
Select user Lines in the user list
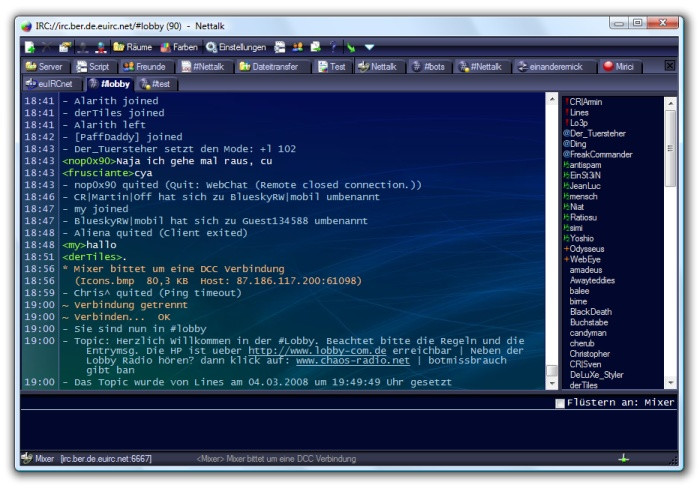point(577,113)
